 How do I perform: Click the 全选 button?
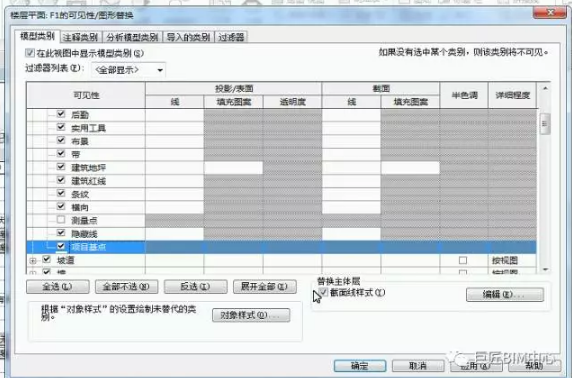click(x=58, y=286)
